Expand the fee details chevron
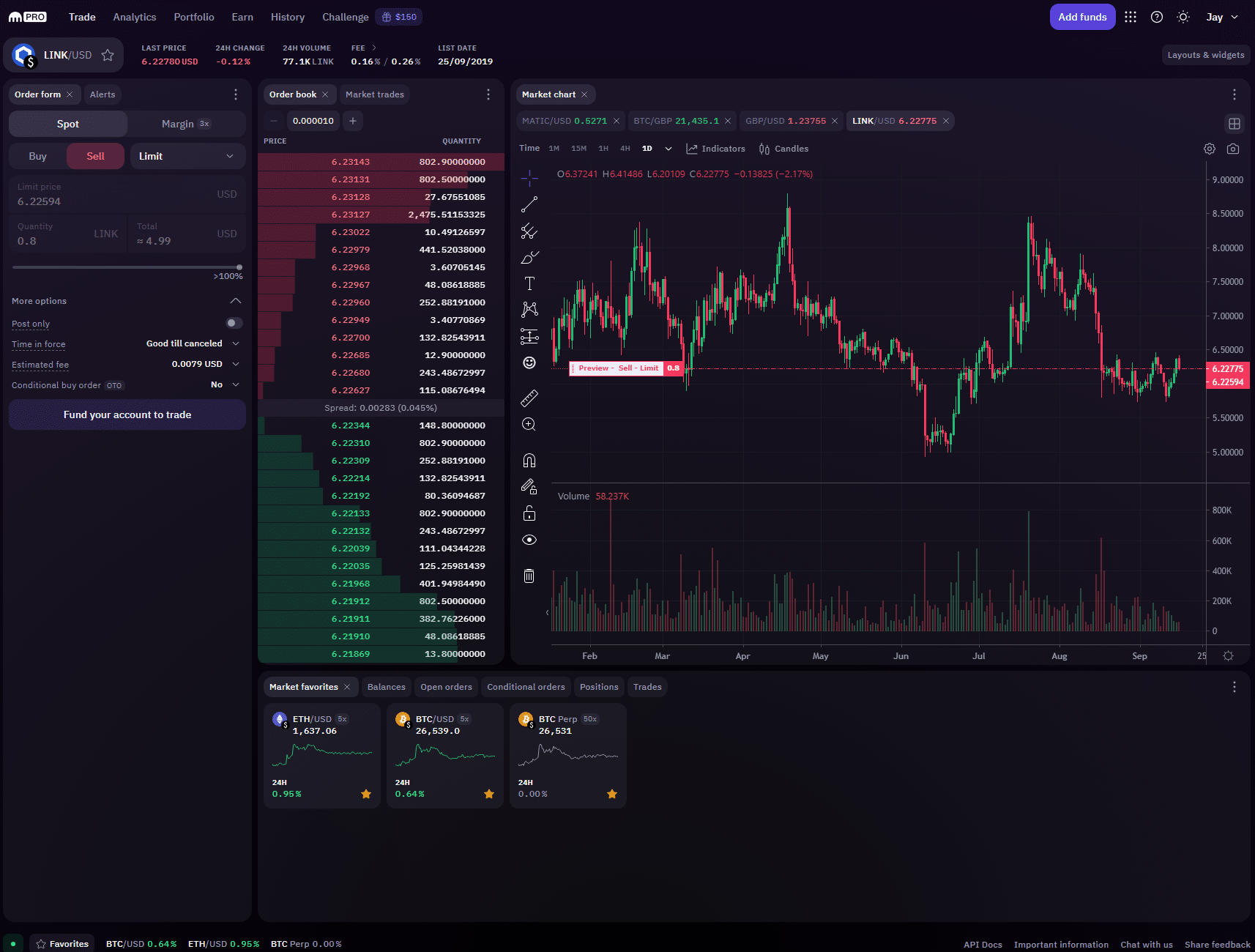 click(x=374, y=48)
